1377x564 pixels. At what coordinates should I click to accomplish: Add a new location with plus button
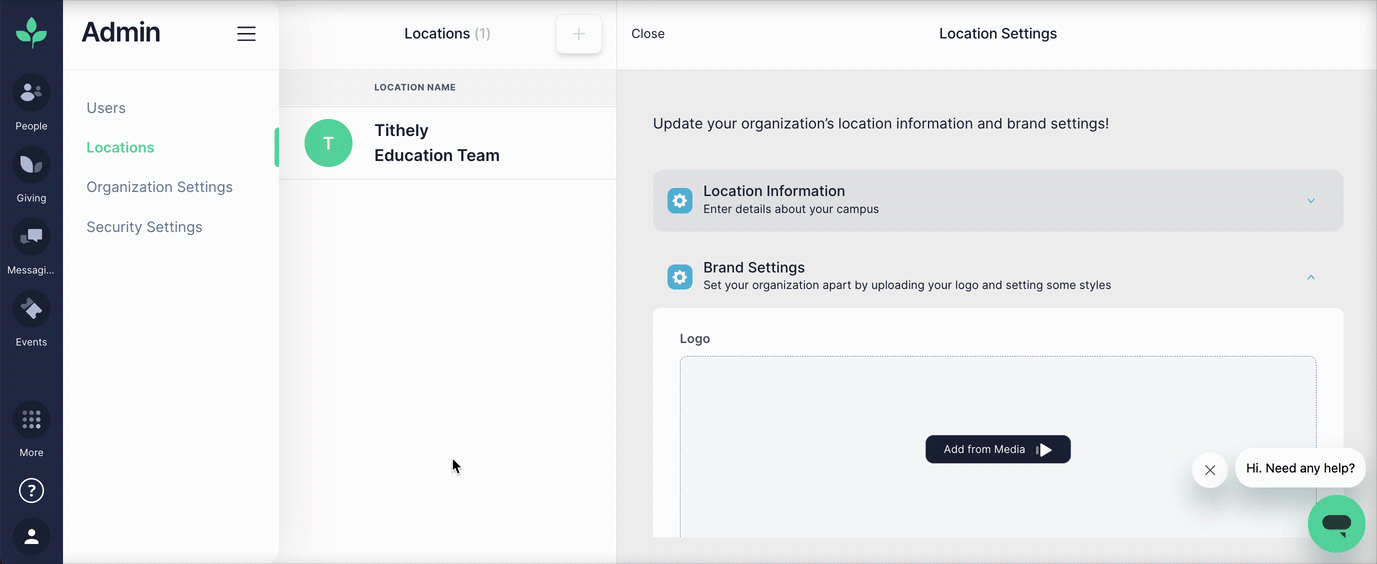(579, 34)
